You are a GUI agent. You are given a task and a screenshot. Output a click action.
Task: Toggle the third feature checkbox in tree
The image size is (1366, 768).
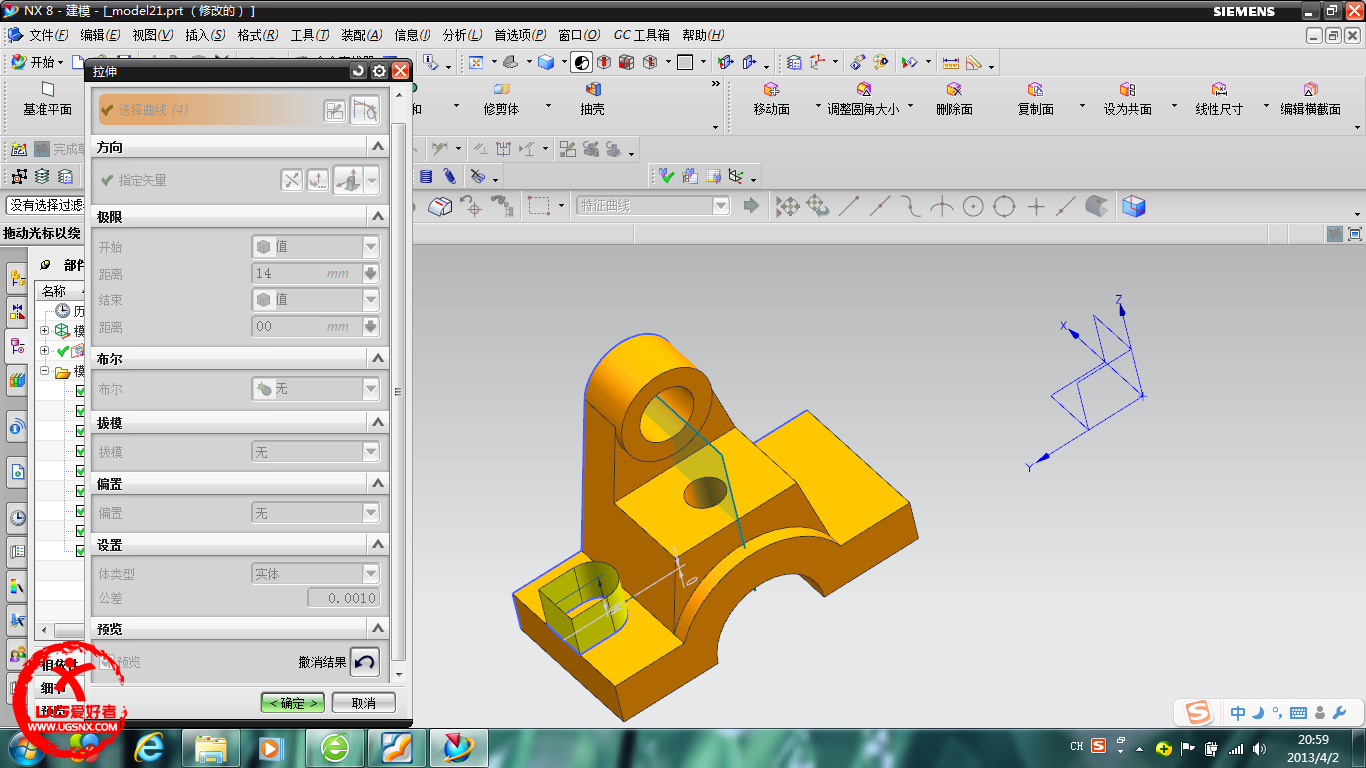(81, 431)
